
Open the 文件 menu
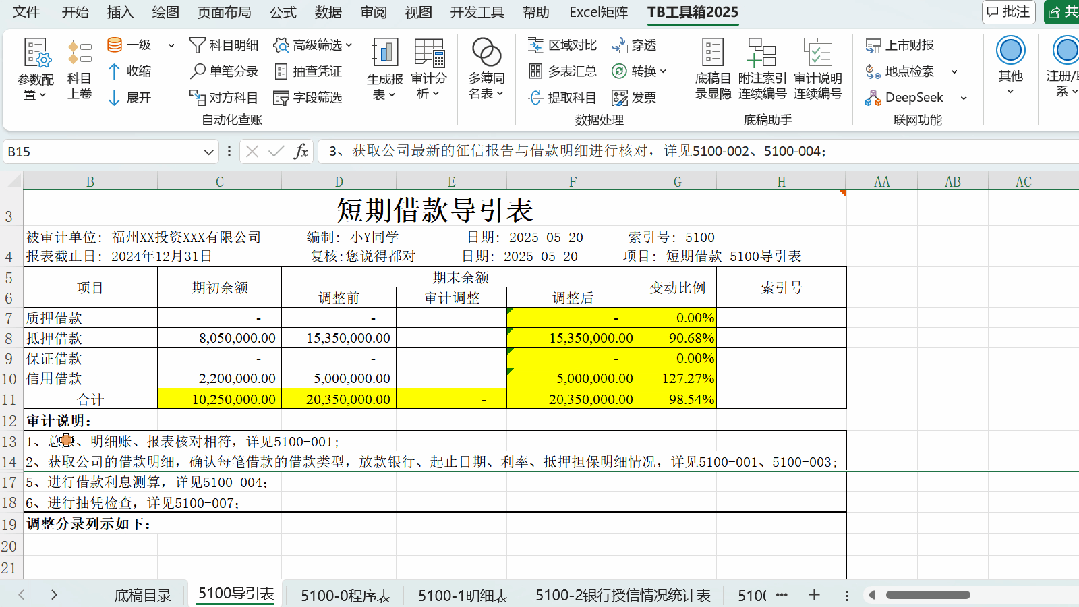point(26,12)
